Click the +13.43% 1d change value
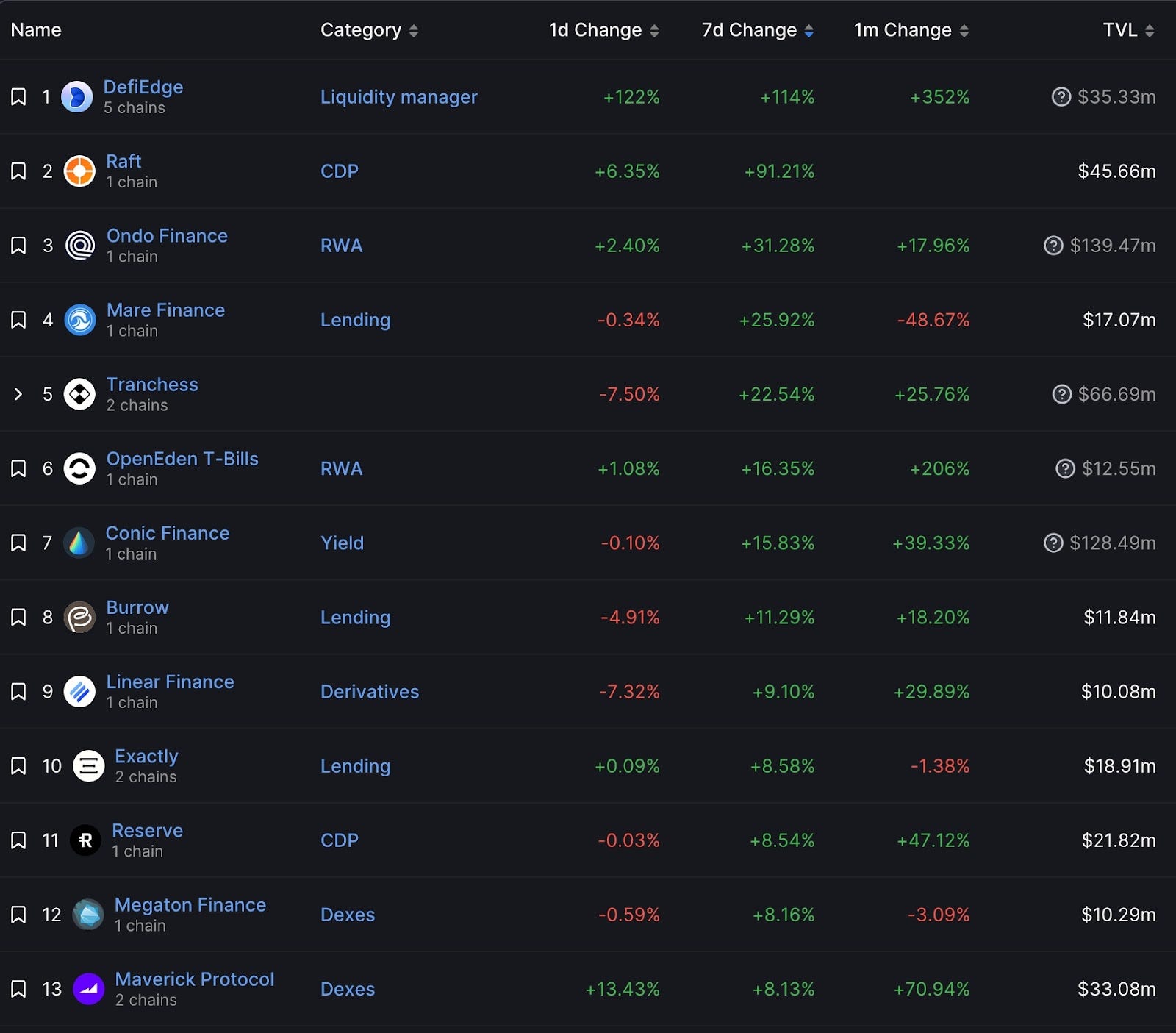The image size is (1176, 1033). pyautogui.click(x=622, y=989)
